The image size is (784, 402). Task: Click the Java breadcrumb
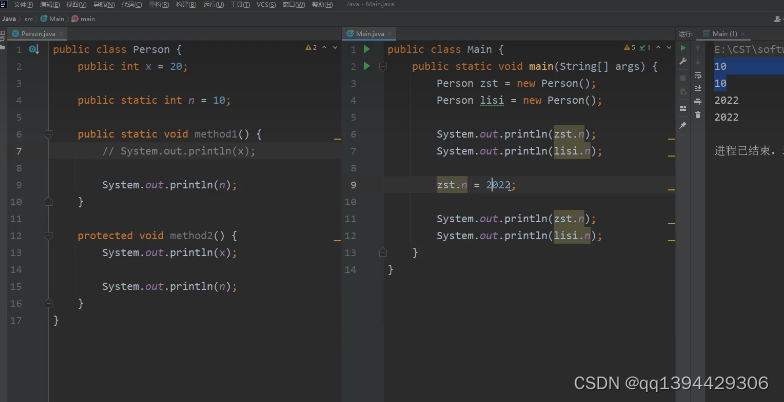(8, 18)
